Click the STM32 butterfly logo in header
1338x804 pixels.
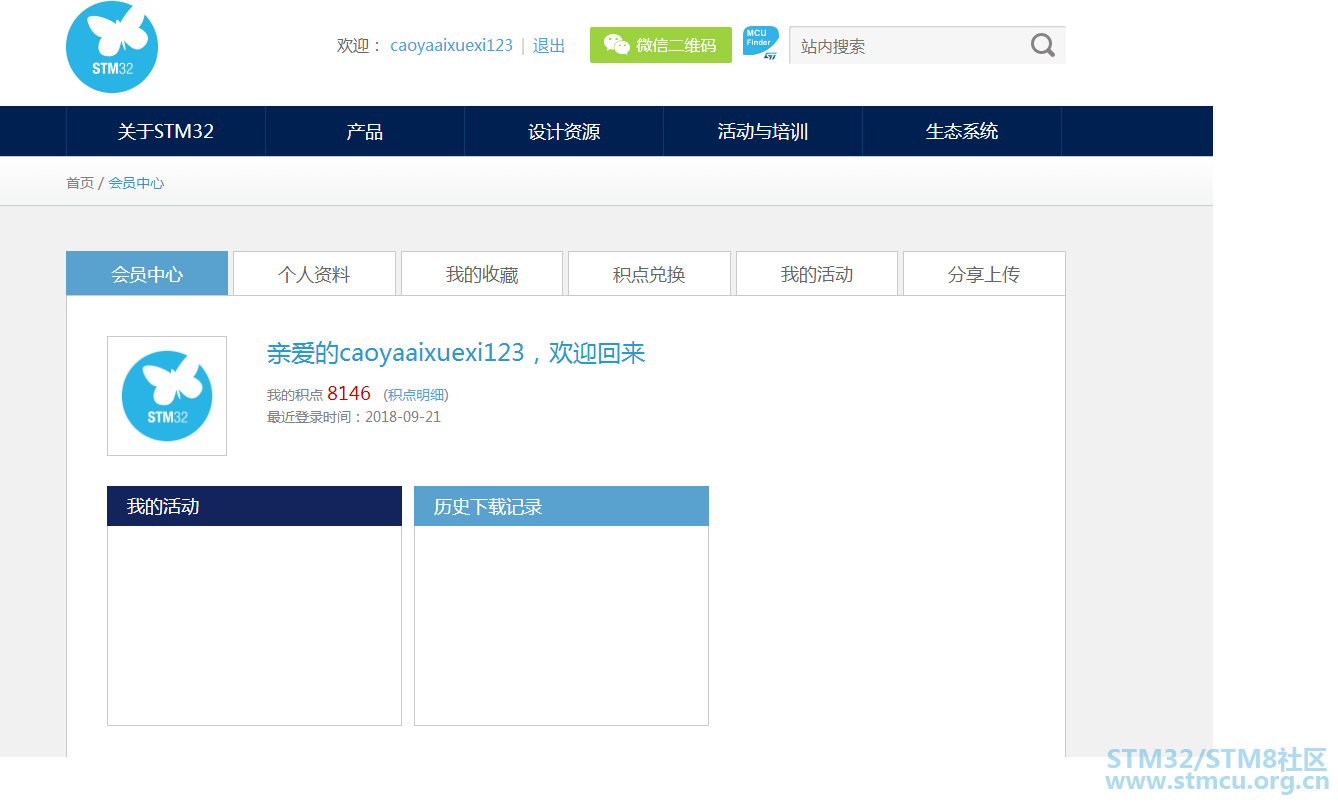[112, 47]
